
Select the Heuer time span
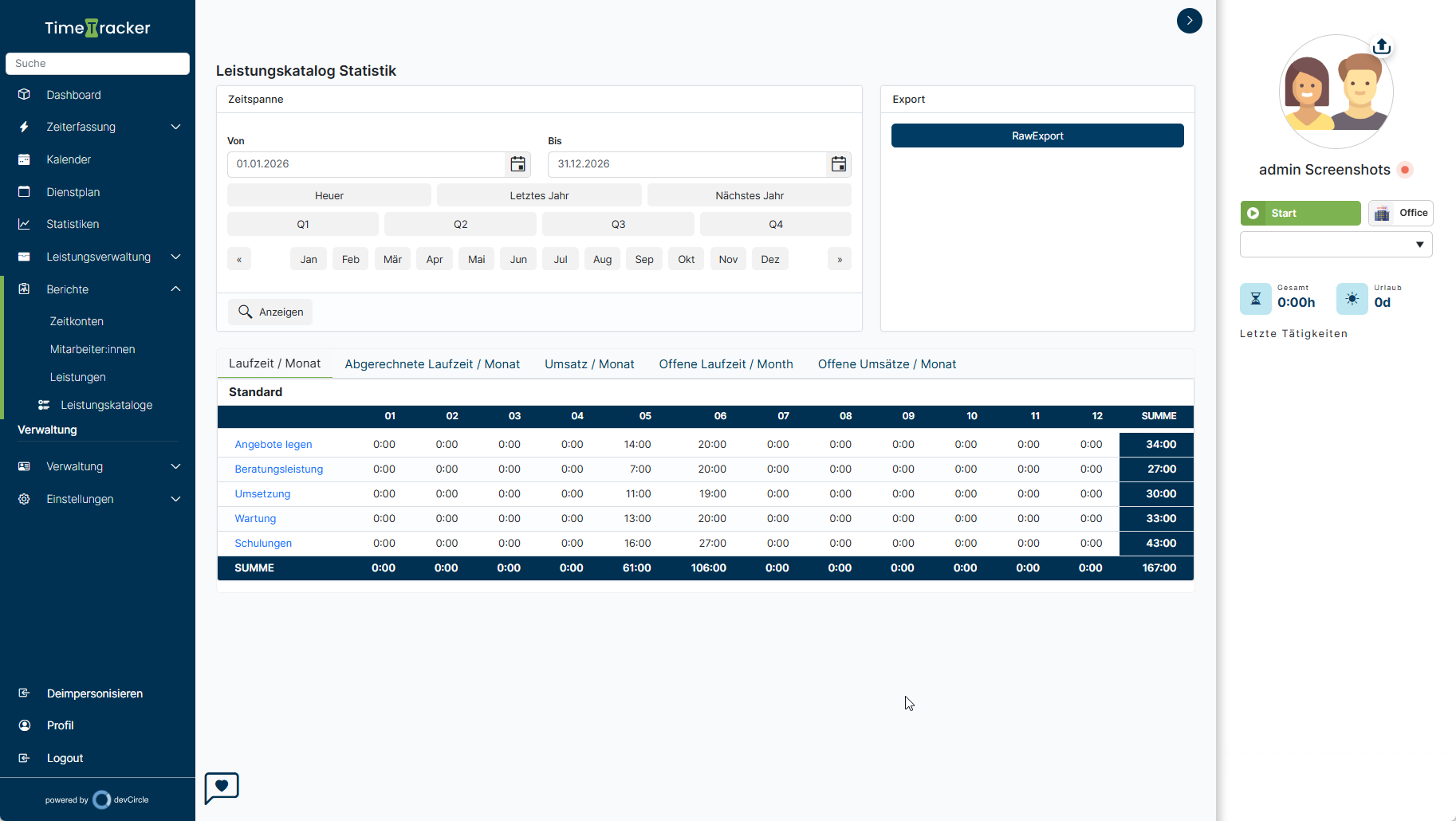pos(329,195)
